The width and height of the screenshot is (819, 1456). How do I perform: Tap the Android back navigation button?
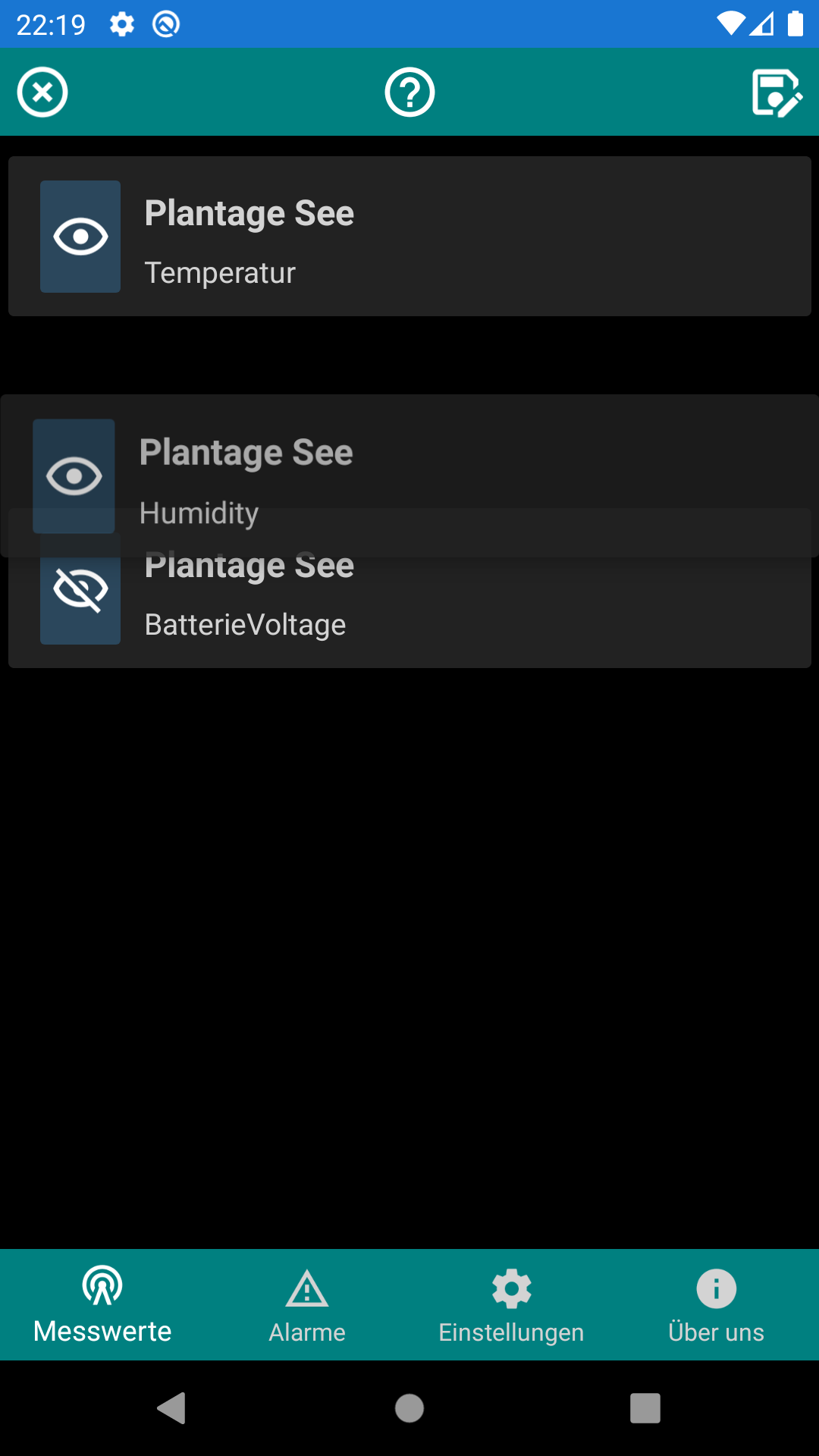(172, 1408)
